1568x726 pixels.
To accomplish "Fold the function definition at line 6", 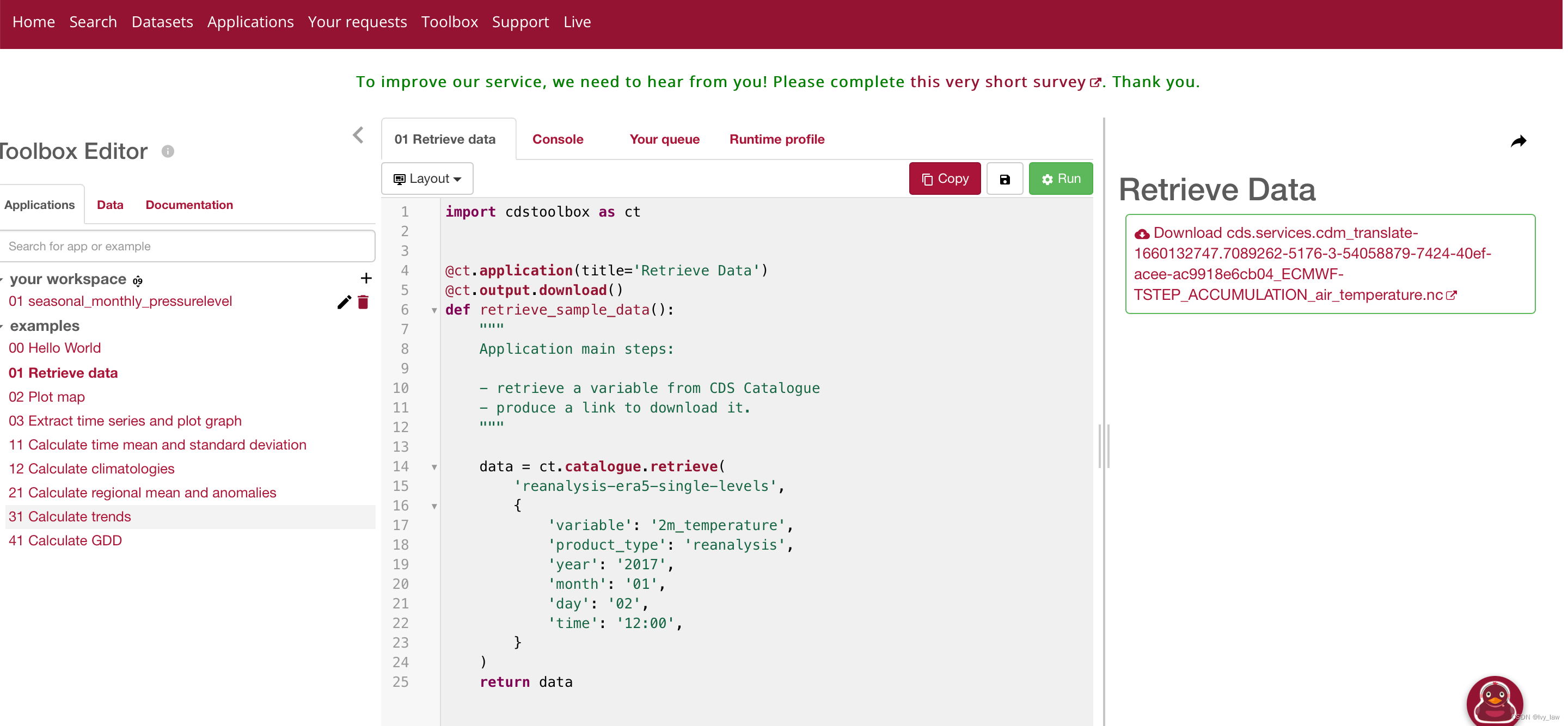I will coord(435,311).
